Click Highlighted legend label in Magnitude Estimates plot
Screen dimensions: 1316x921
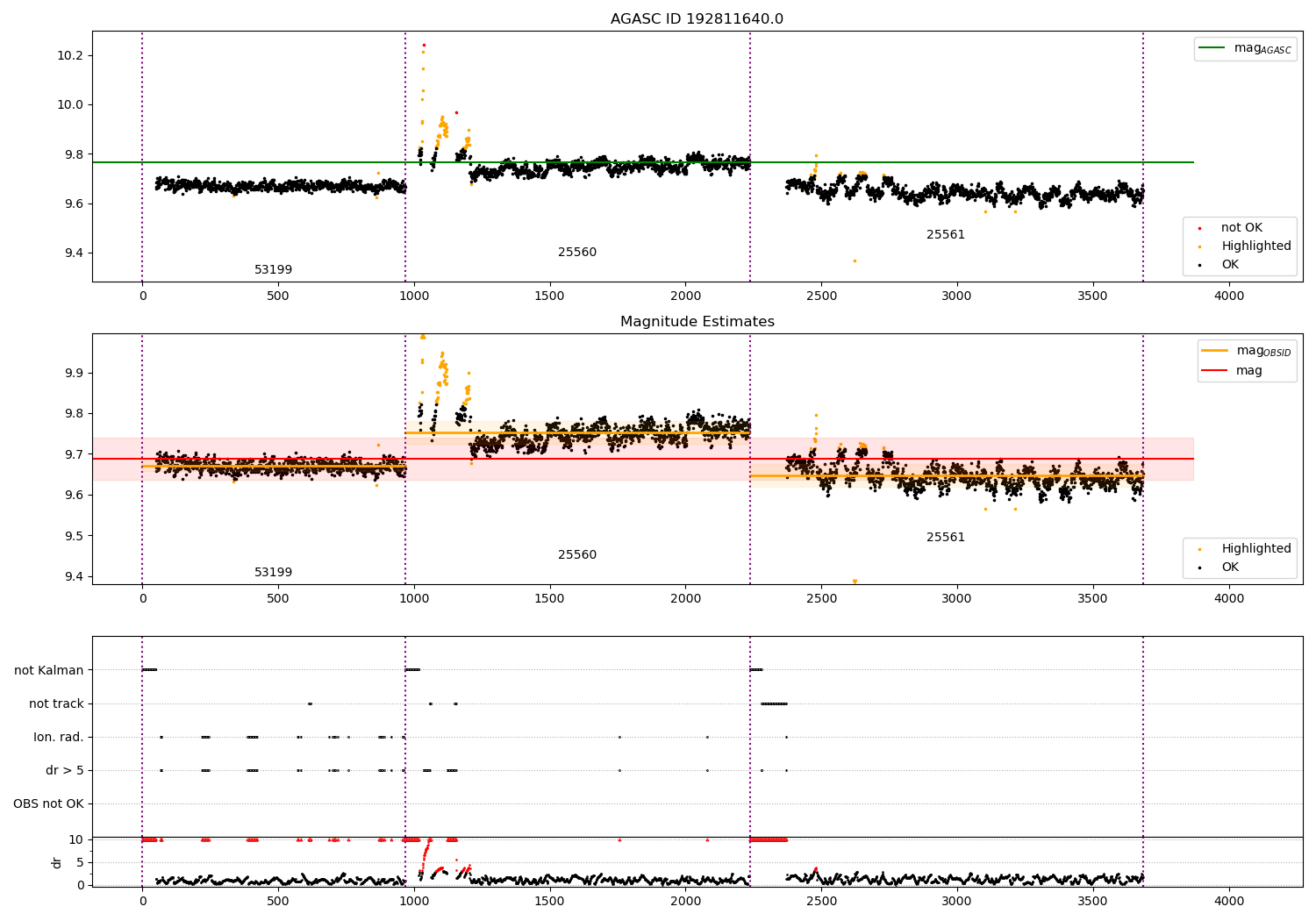point(1256,549)
